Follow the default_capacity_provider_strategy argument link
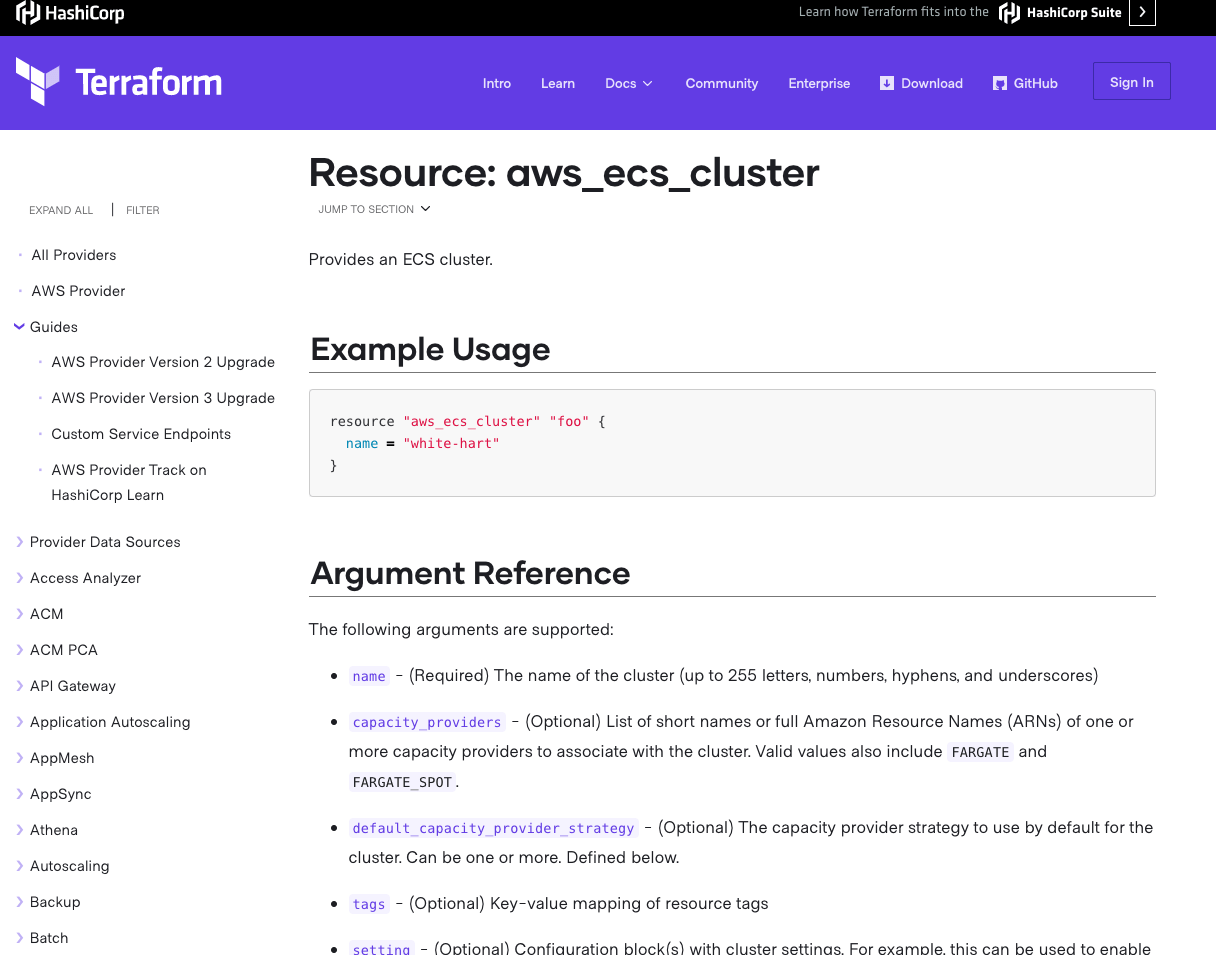This screenshot has height=955, width=1216. pos(493,828)
